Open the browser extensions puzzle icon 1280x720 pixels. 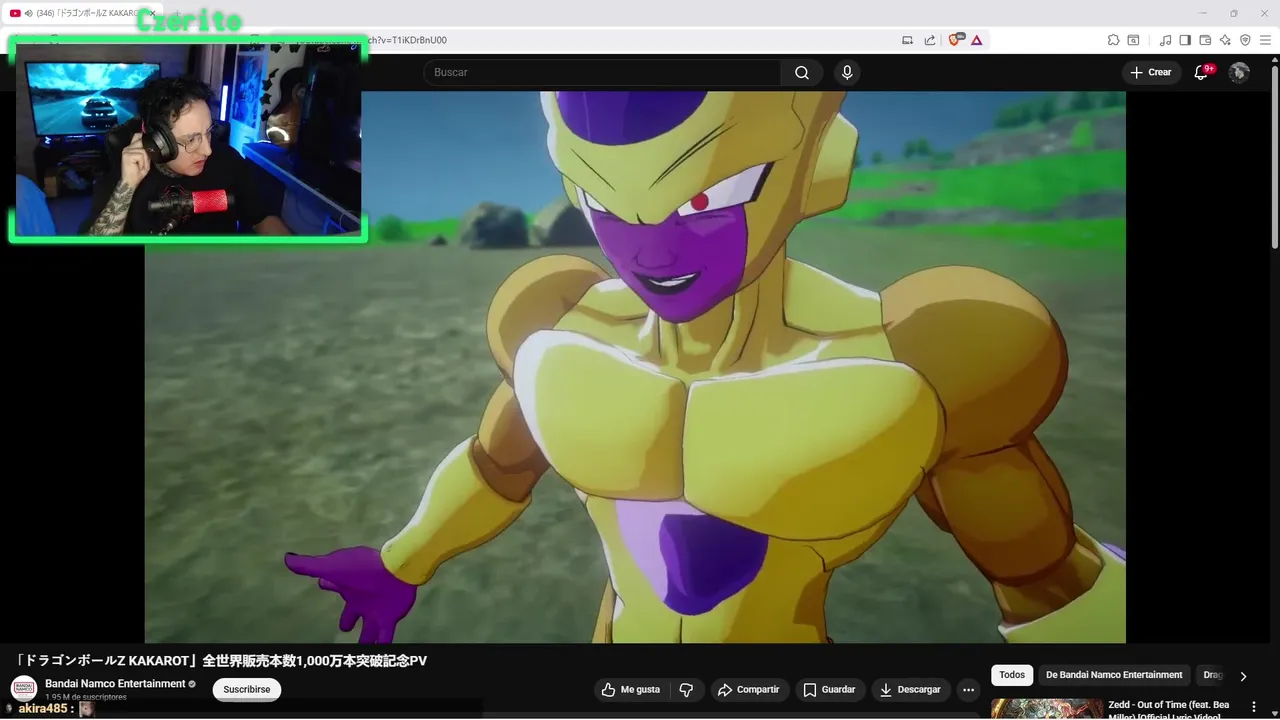click(1113, 40)
